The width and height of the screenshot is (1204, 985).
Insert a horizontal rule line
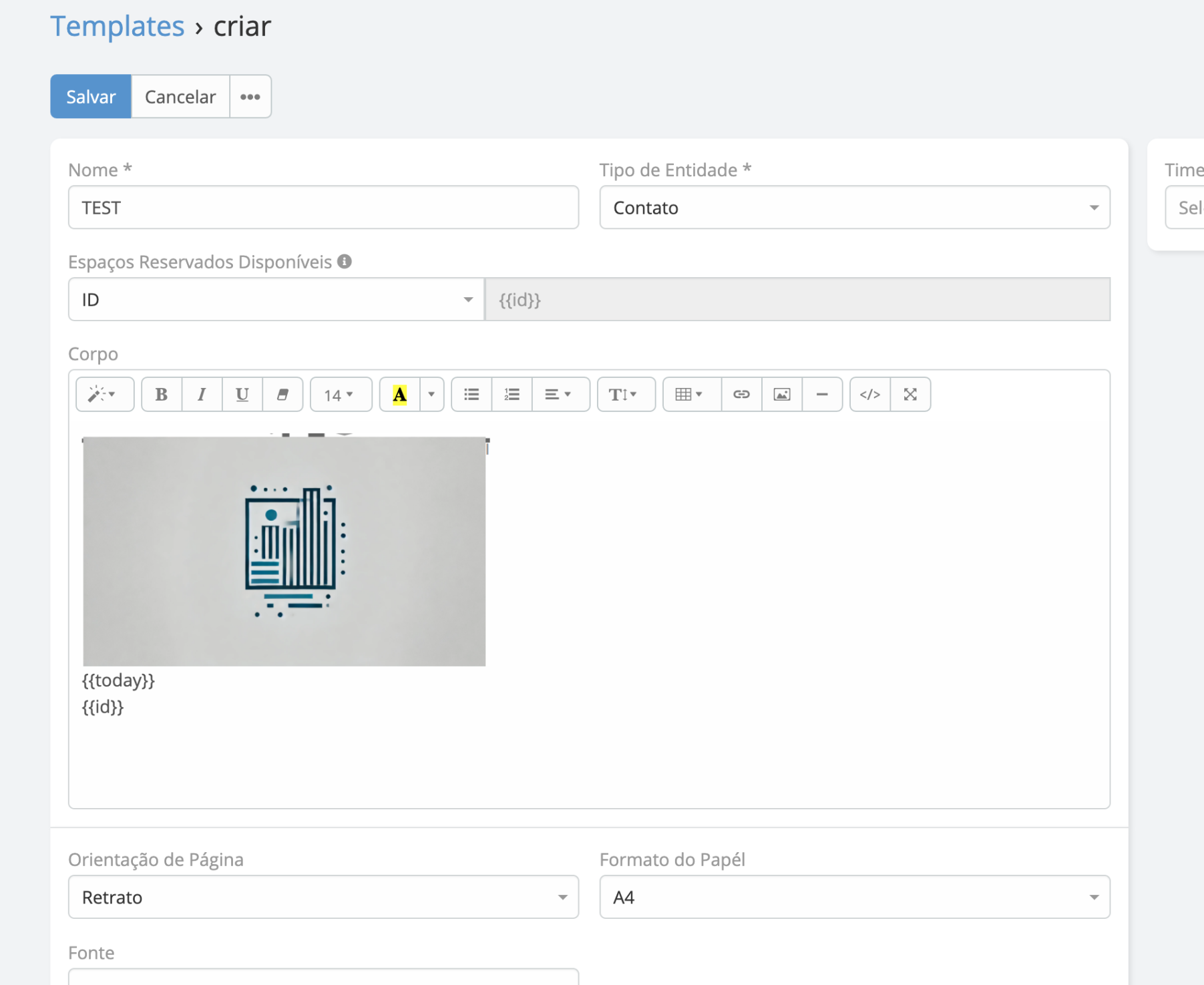(x=822, y=395)
